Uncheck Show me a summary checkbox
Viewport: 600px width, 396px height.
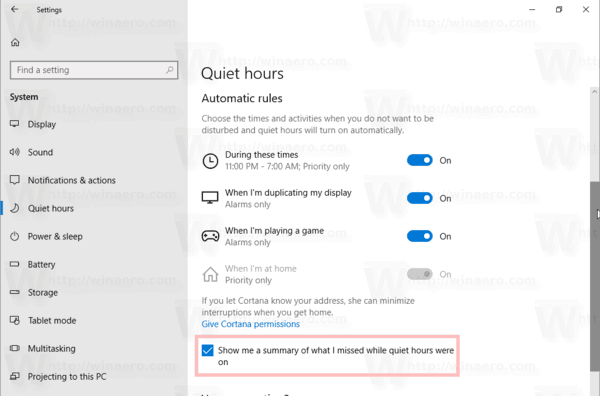coord(207,350)
